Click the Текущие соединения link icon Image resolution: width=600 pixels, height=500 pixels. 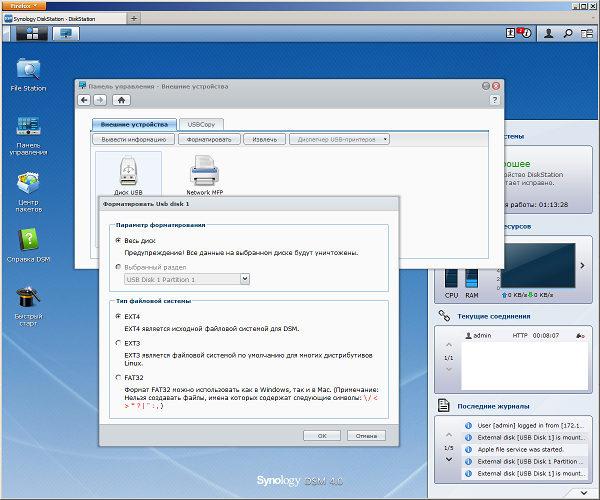[444, 316]
